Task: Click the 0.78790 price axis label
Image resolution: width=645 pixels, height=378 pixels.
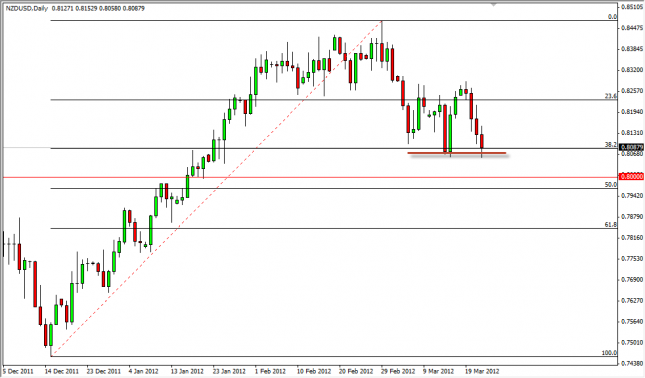Action: [x=632, y=216]
